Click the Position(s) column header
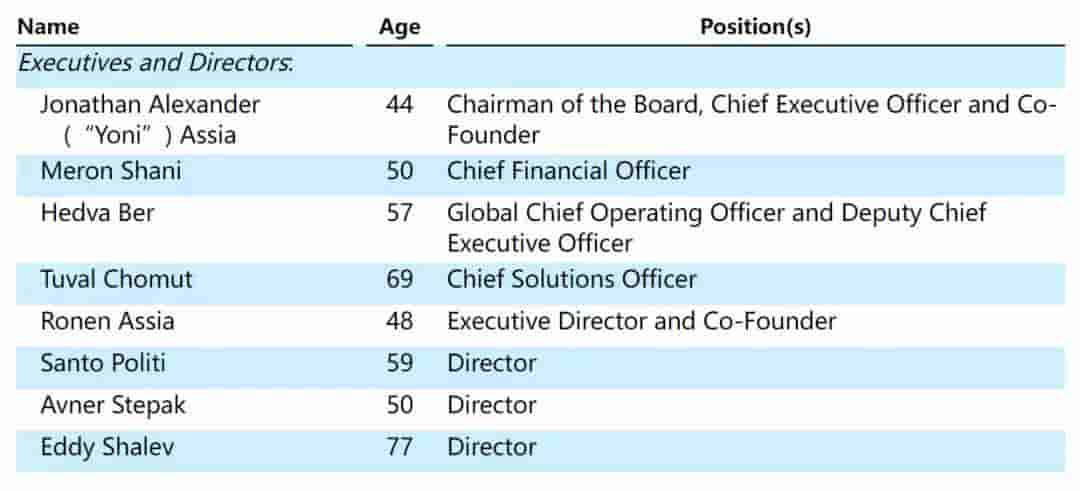 pyautogui.click(x=755, y=27)
